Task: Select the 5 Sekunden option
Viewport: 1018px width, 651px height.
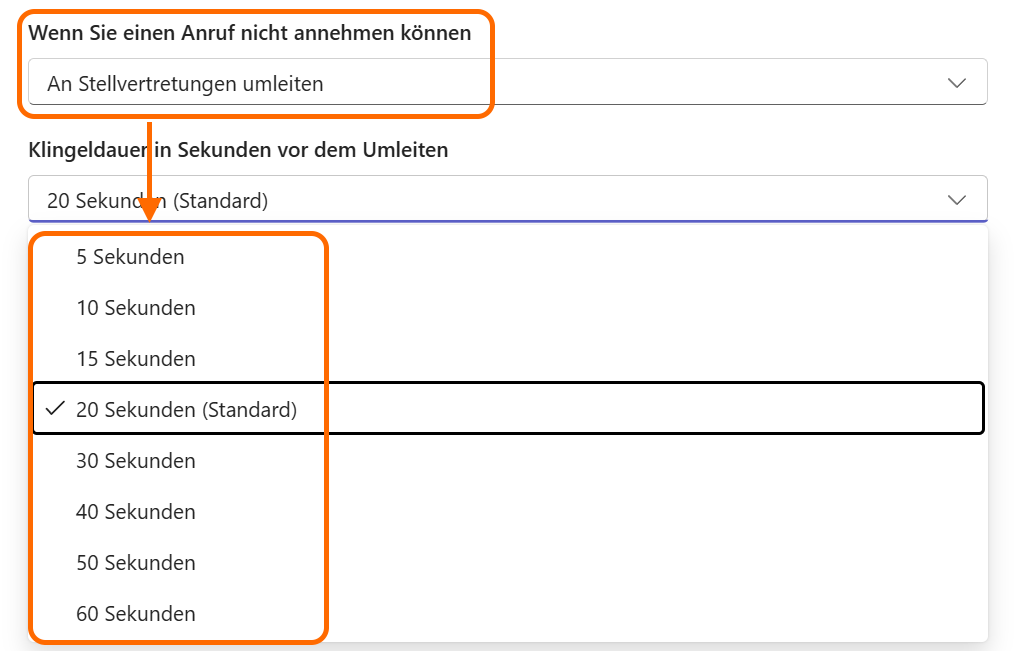Action: pos(130,257)
